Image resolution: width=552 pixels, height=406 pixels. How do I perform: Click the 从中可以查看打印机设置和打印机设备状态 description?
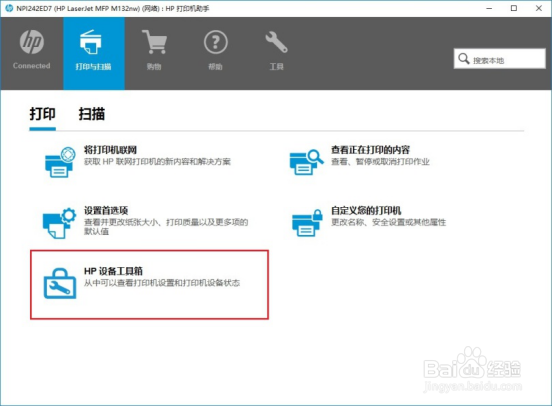[x=162, y=283]
